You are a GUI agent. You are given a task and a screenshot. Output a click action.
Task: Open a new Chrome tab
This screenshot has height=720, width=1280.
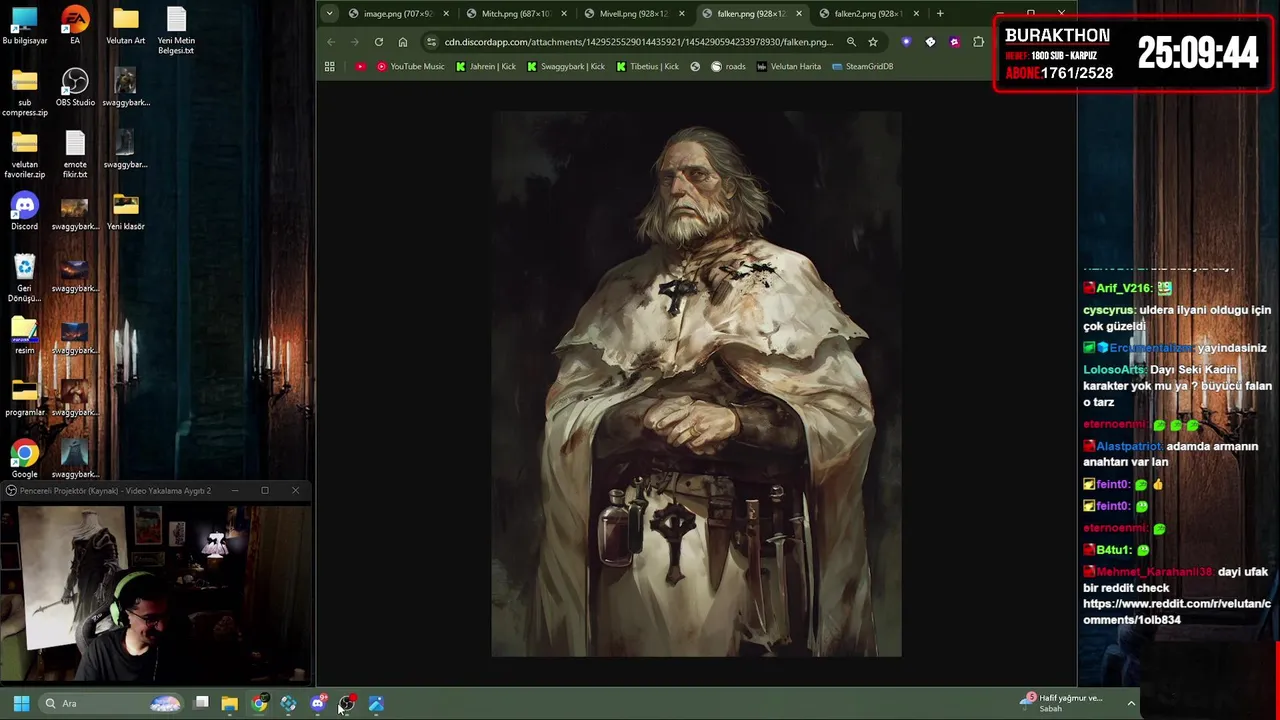tap(940, 13)
